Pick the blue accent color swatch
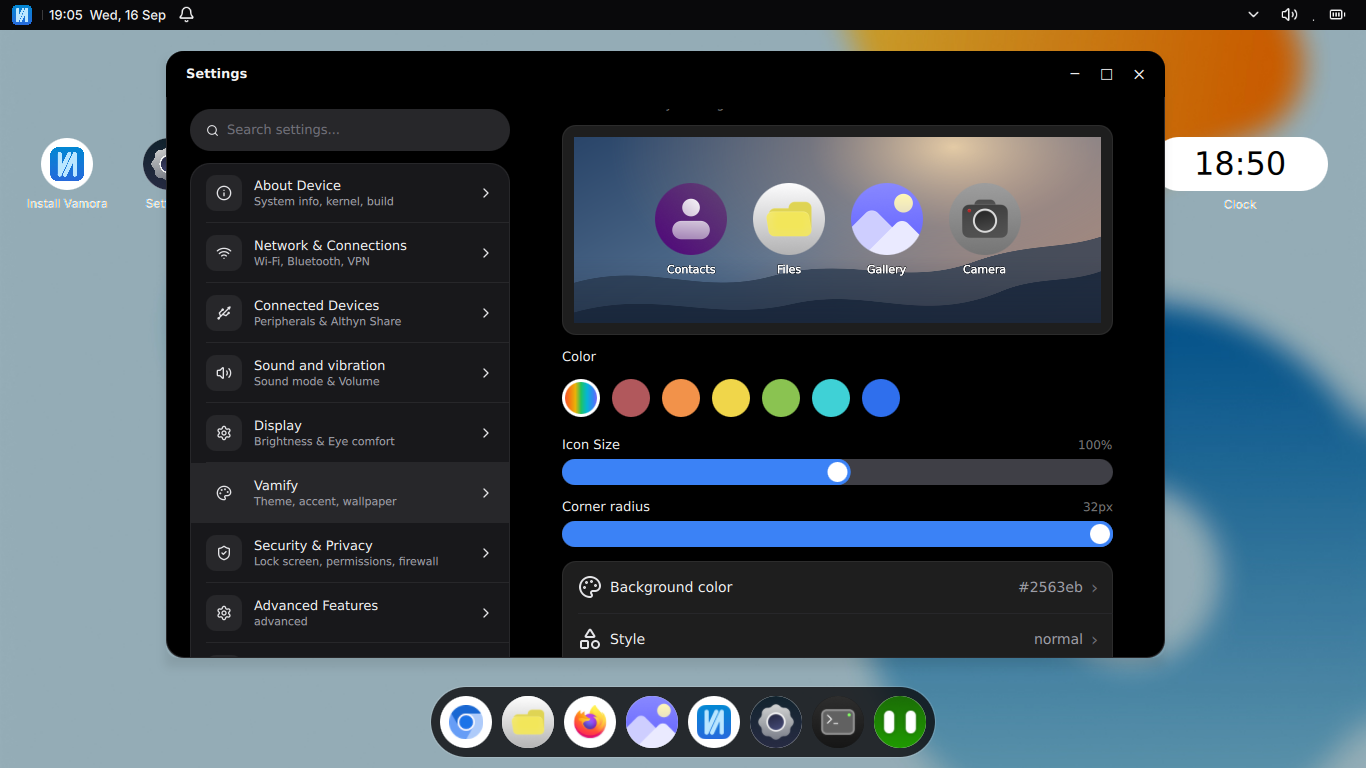The width and height of the screenshot is (1366, 768). [881, 398]
